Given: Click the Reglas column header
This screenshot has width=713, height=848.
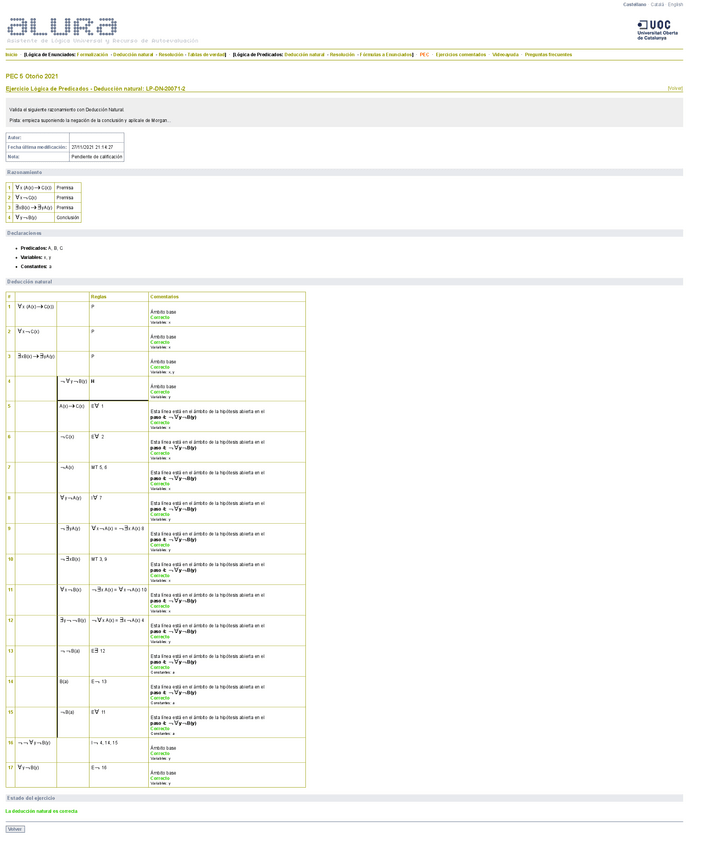Looking at the screenshot, I should pos(98,297).
